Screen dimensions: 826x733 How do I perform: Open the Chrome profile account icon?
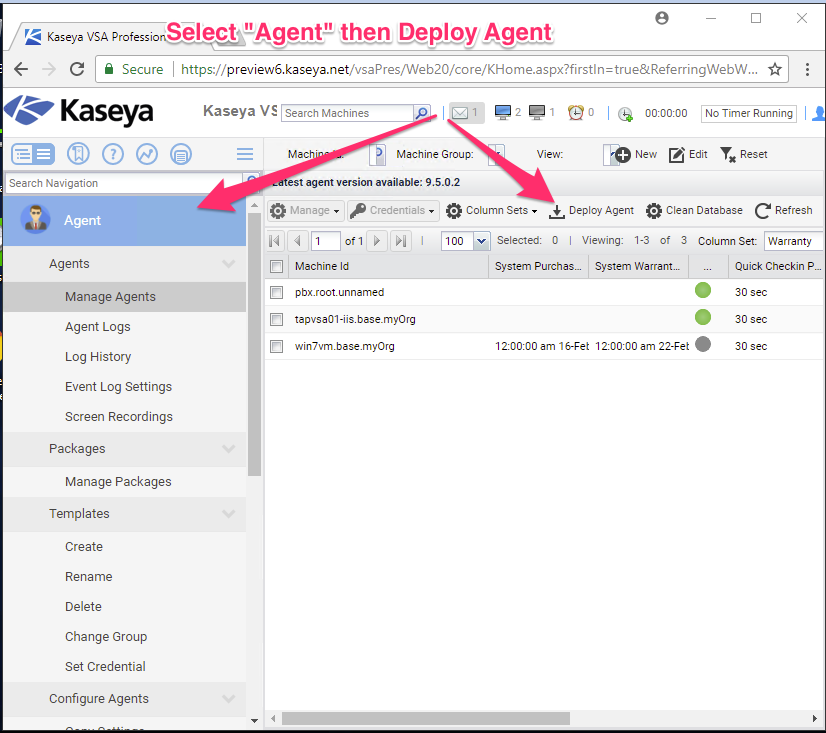[x=662, y=18]
